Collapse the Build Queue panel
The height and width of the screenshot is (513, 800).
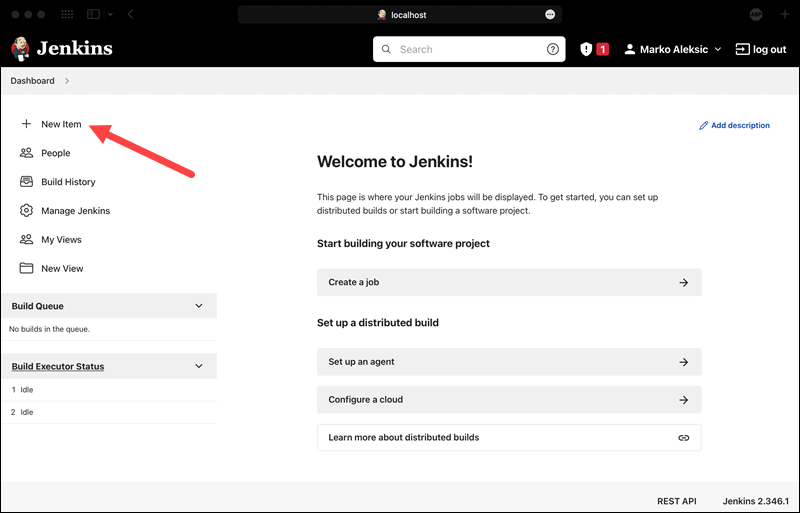(199, 306)
